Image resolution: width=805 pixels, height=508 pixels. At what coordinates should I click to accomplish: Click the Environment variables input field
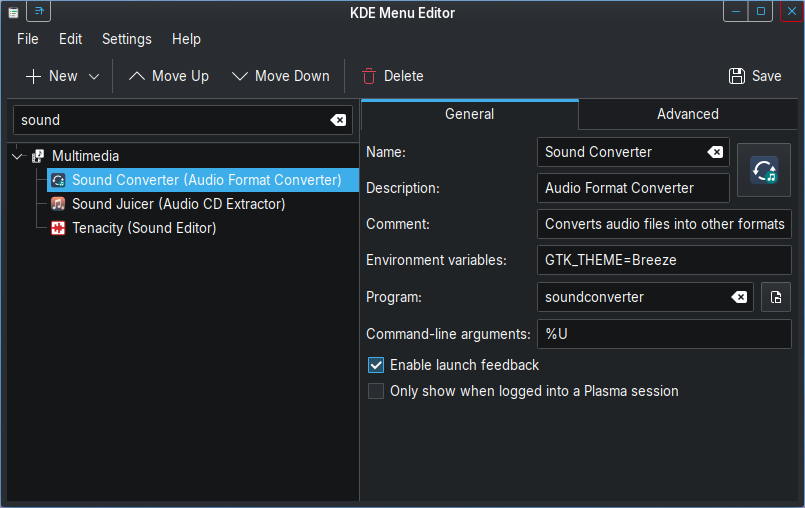point(664,260)
